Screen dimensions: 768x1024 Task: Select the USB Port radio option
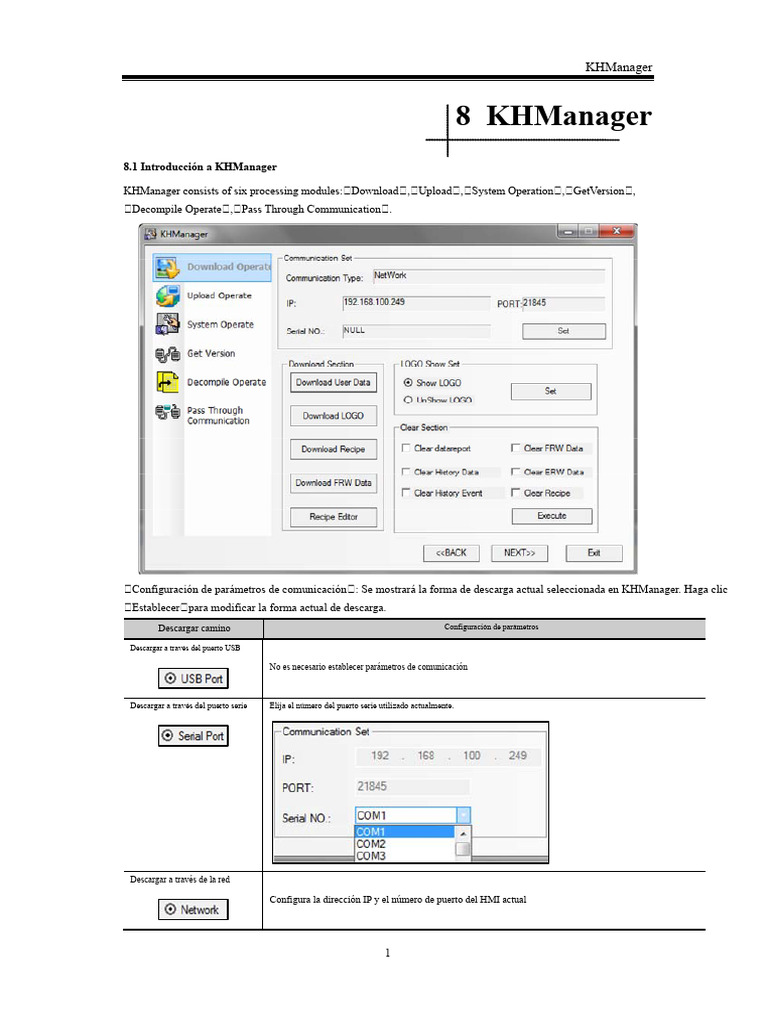tap(193, 679)
